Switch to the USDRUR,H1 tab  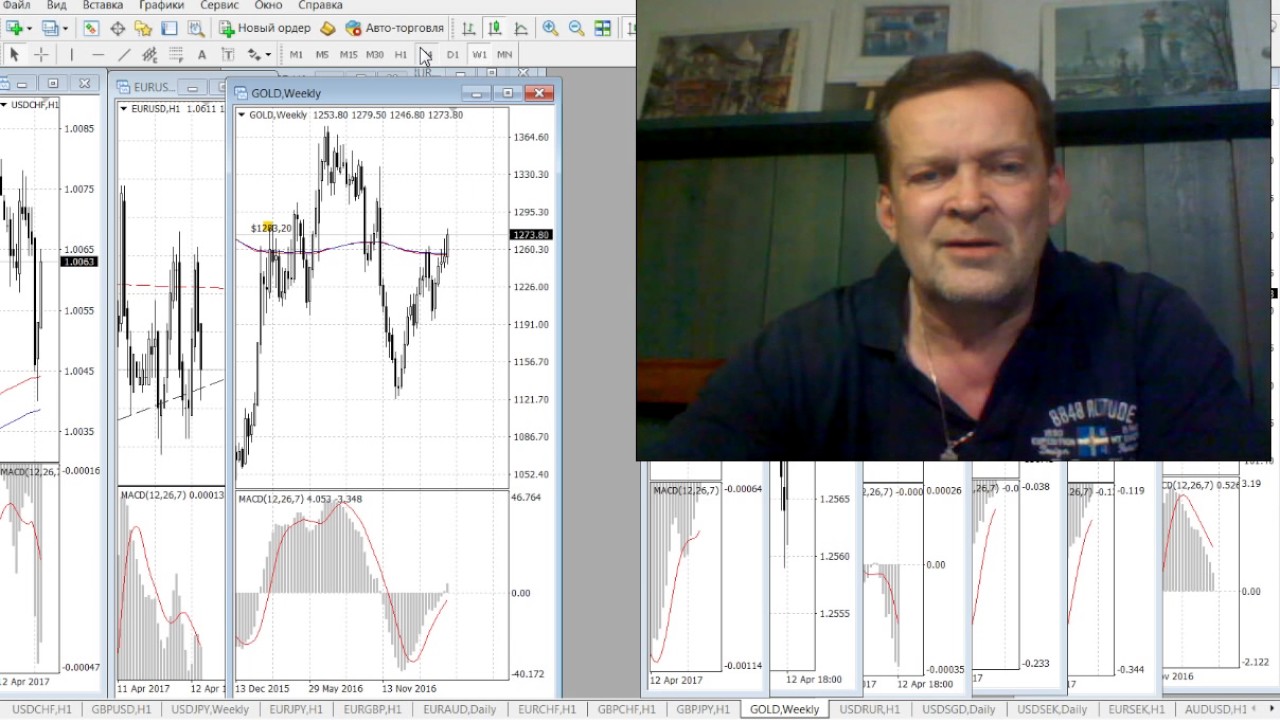click(x=871, y=709)
